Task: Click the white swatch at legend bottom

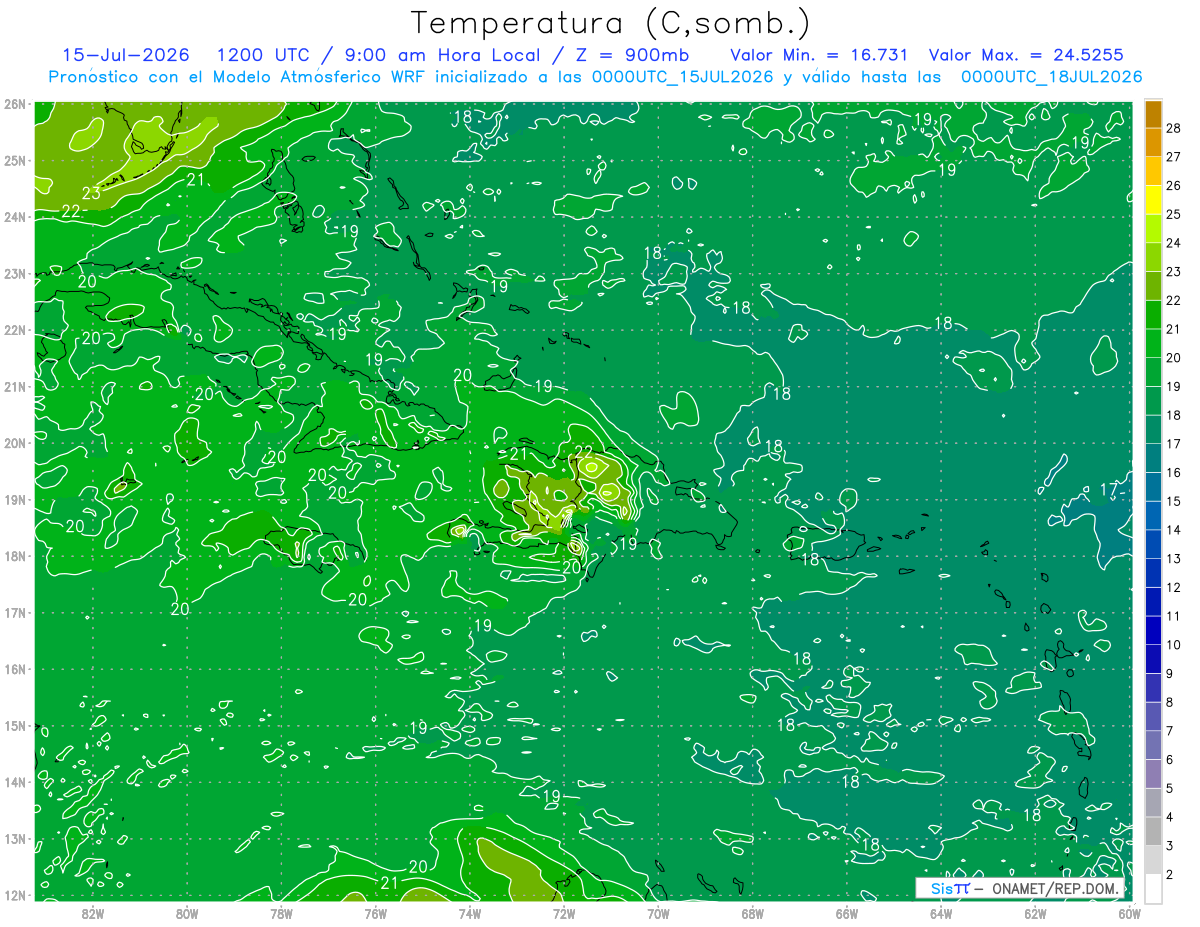Action: (x=1153, y=888)
